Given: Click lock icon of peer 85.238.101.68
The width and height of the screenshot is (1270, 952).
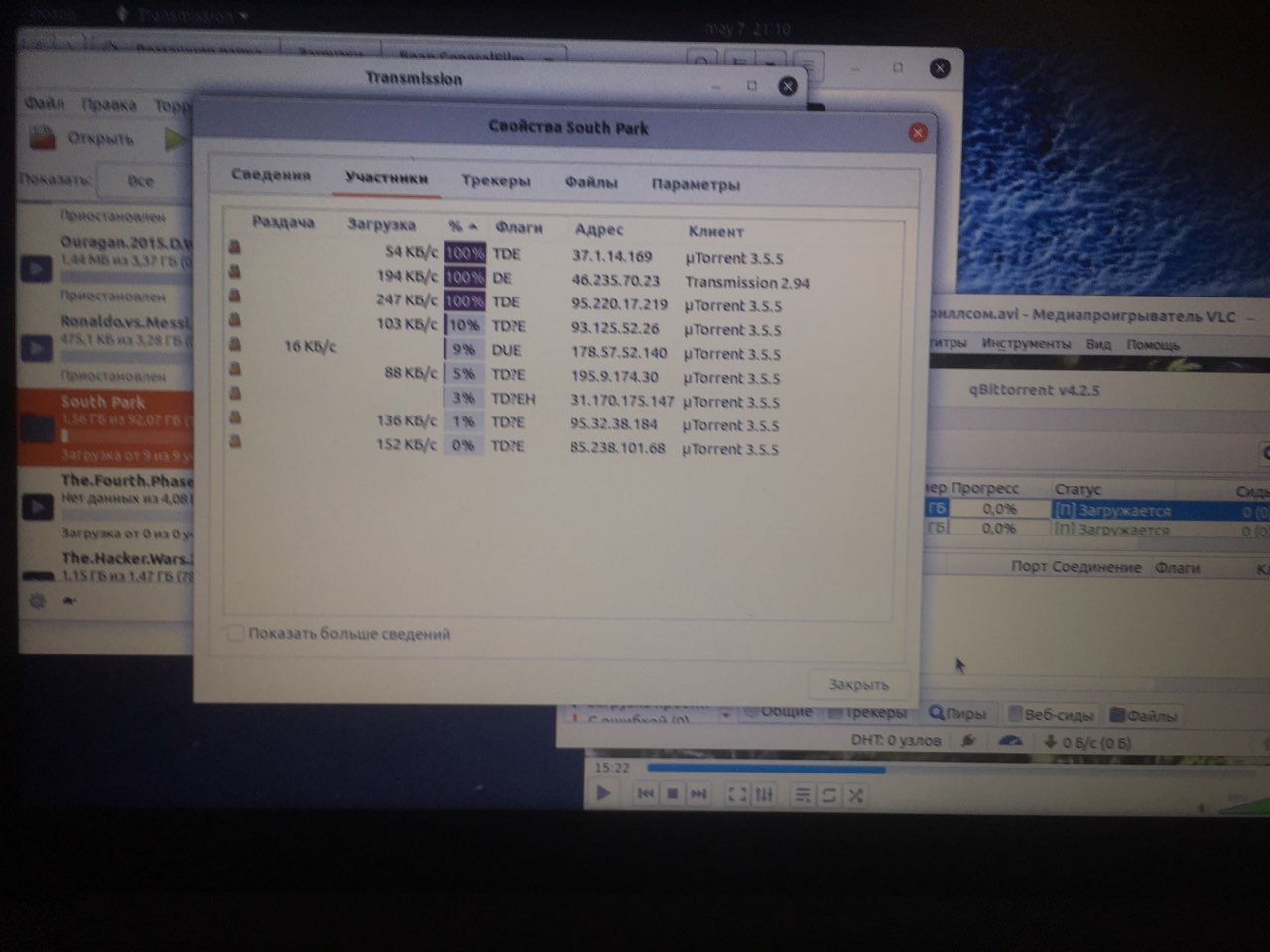Looking at the screenshot, I should pyautogui.click(x=235, y=441).
